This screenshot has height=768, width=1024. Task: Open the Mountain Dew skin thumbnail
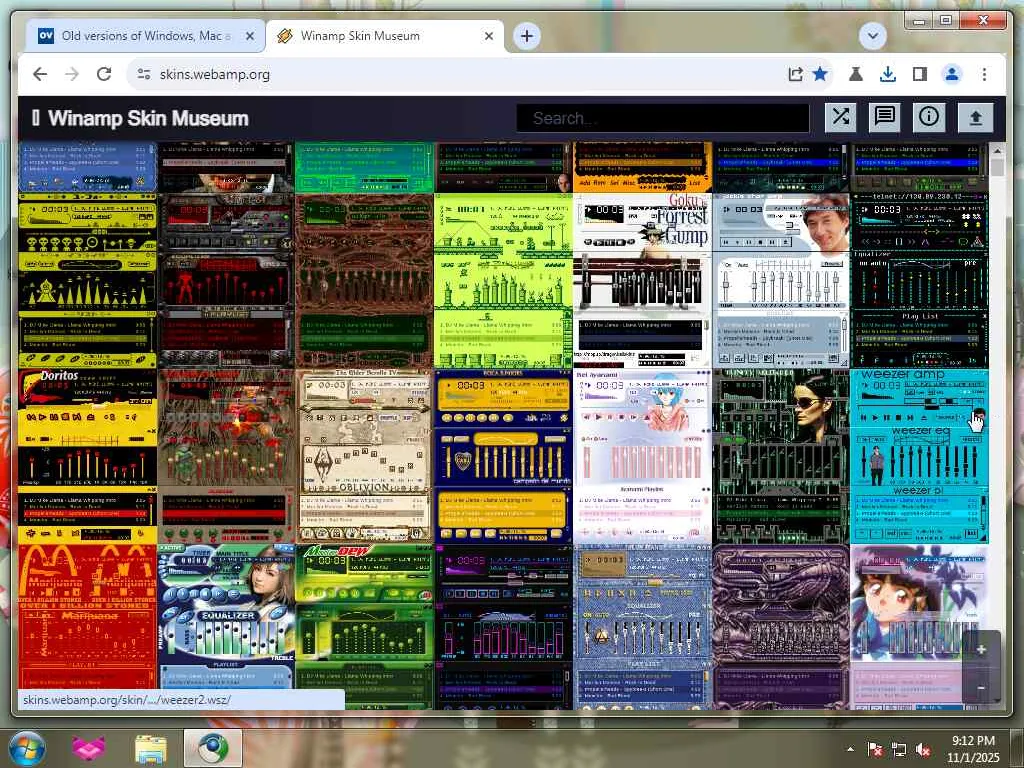(364, 626)
